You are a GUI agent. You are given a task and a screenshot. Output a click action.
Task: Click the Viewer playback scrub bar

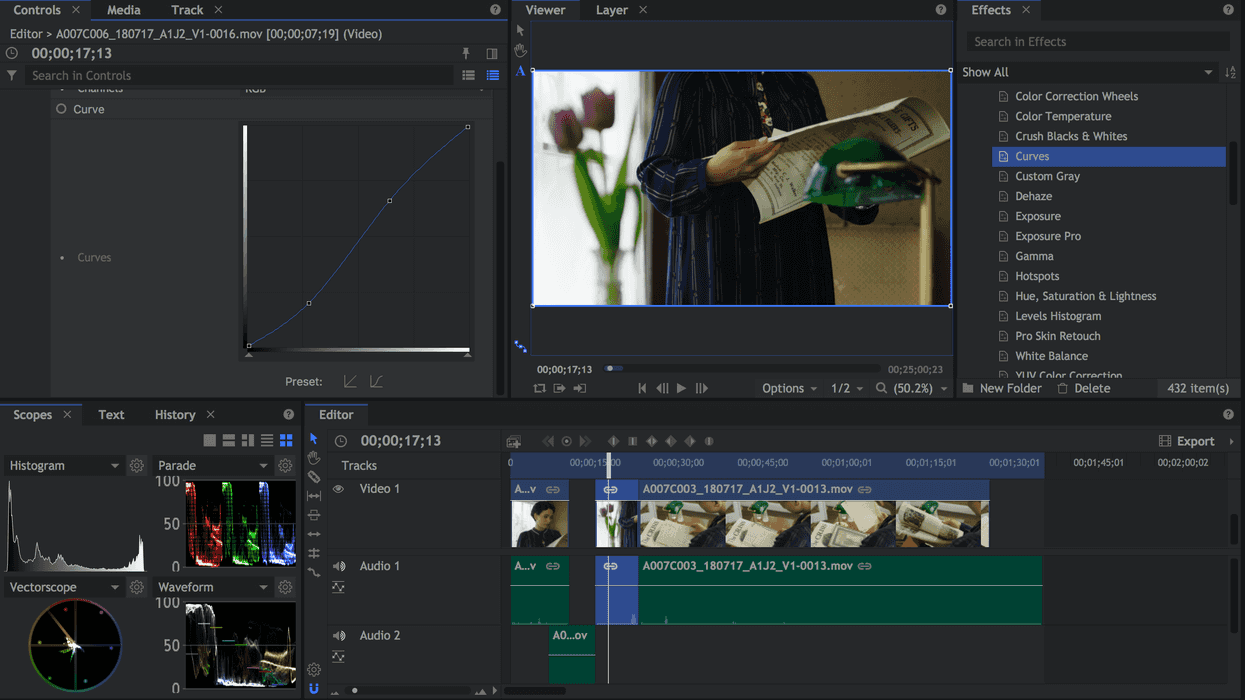742,369
